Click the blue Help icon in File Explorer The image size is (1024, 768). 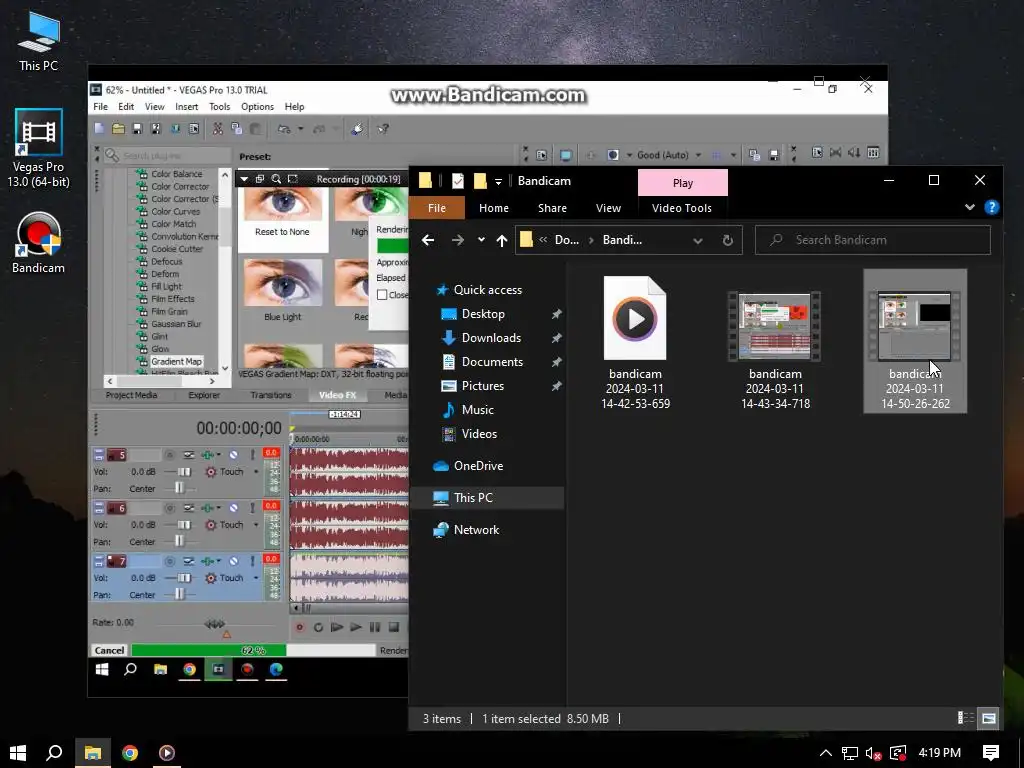tap(991, 207)
